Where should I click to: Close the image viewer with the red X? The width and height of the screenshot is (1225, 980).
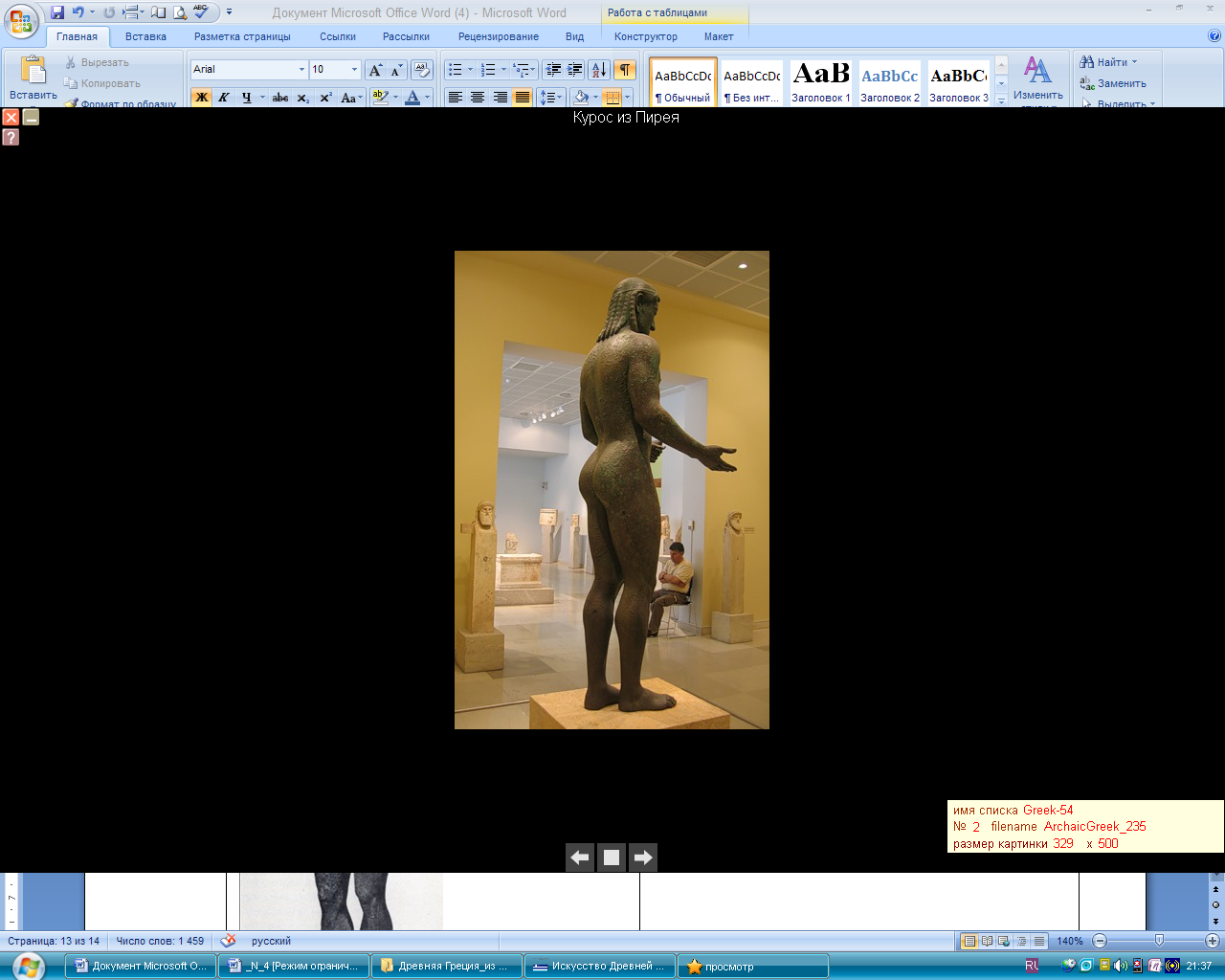[11, 117]
